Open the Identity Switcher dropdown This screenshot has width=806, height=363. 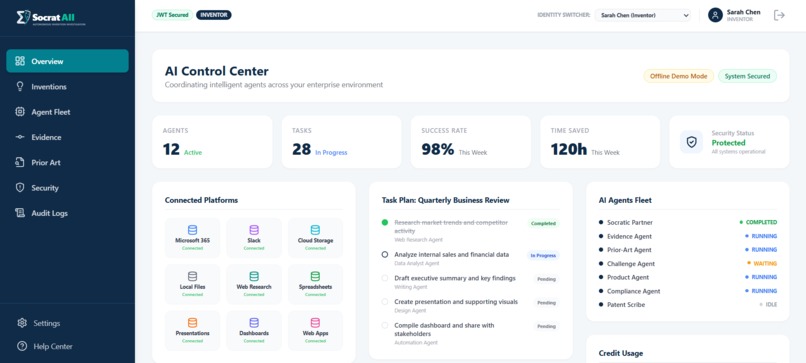[x=643, y=15]
